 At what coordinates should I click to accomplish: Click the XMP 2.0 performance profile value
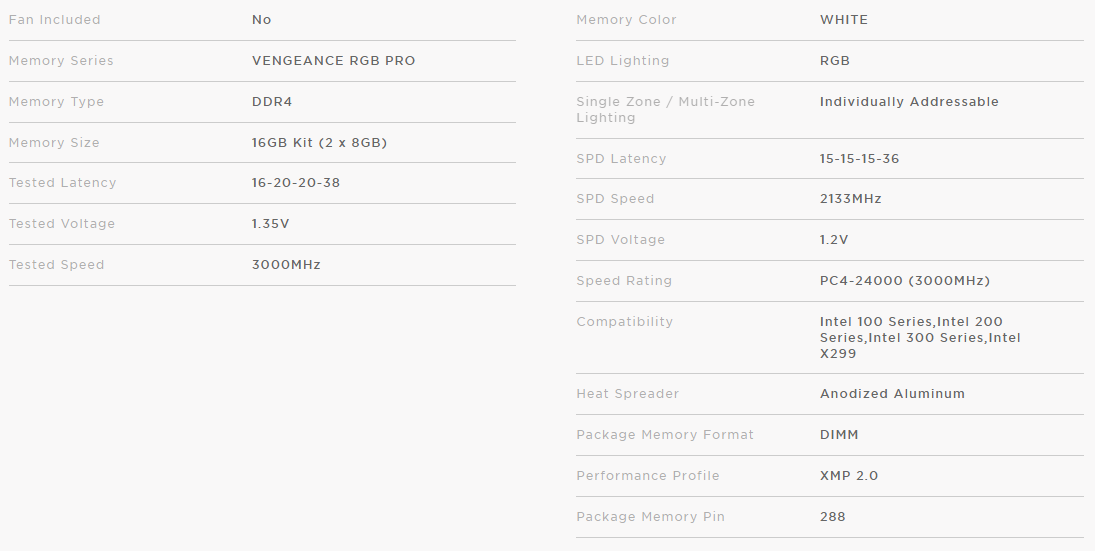(849, 476)
